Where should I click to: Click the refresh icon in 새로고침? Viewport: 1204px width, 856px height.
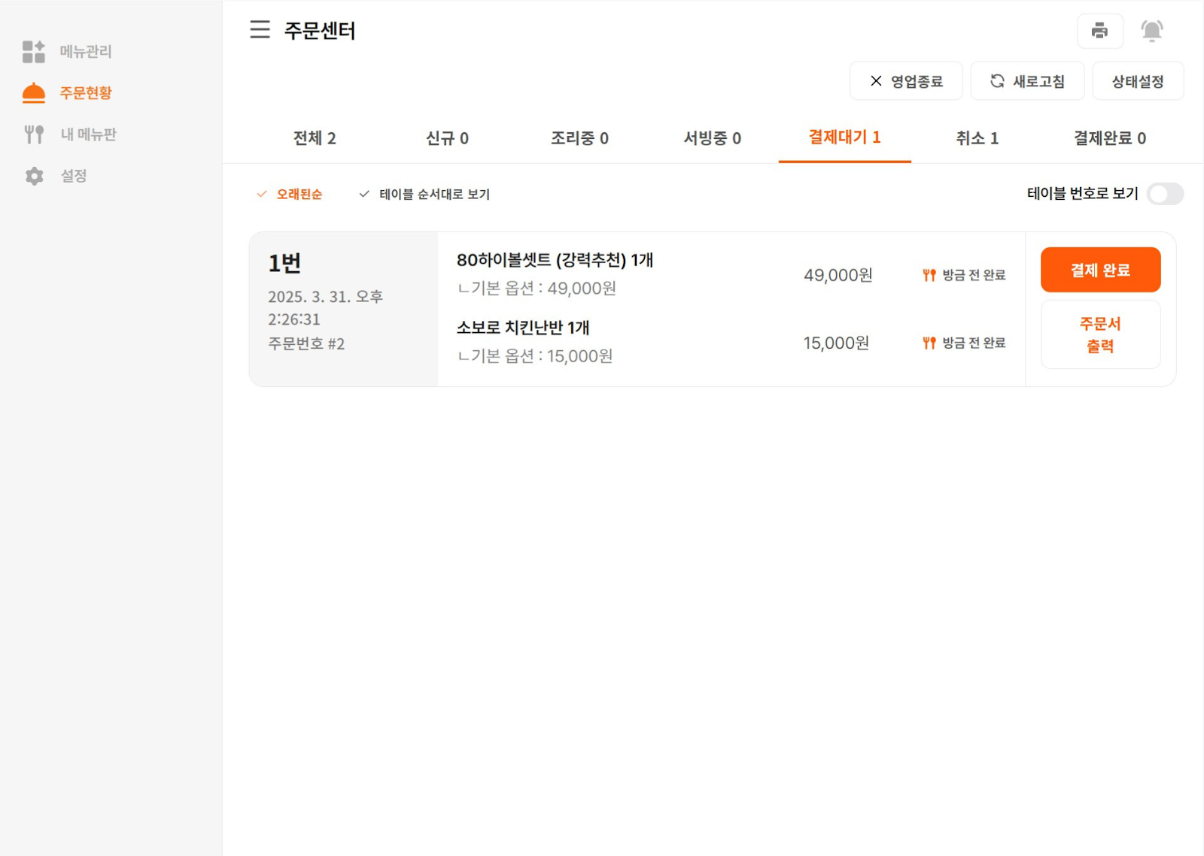point(997,81)
